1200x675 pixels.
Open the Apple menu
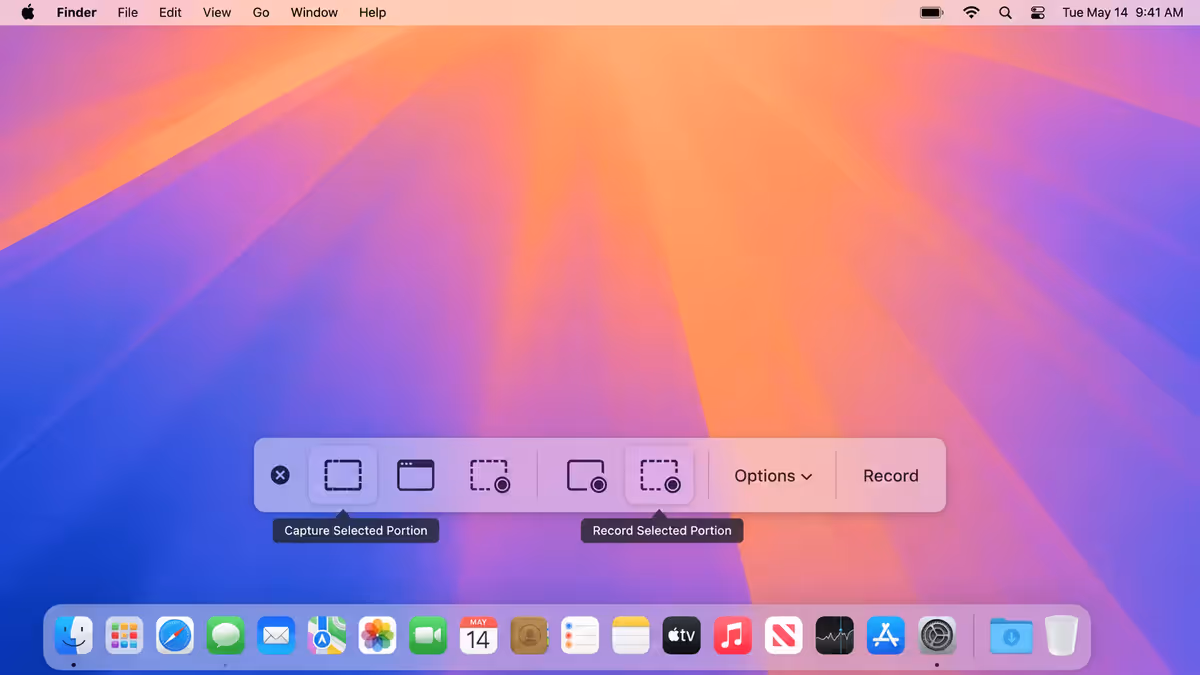pos(28,12)
